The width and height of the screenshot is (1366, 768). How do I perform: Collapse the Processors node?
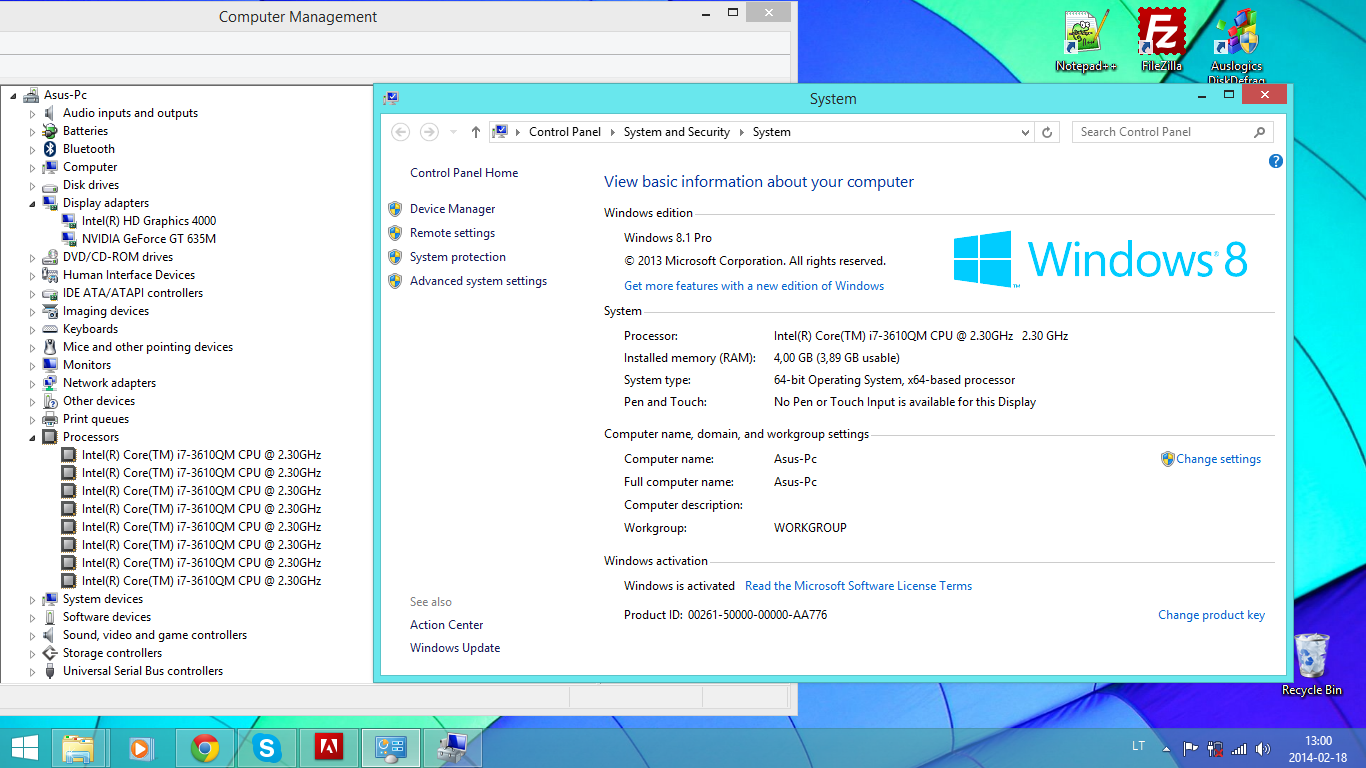pyautogui.click(x=32, y=438)
